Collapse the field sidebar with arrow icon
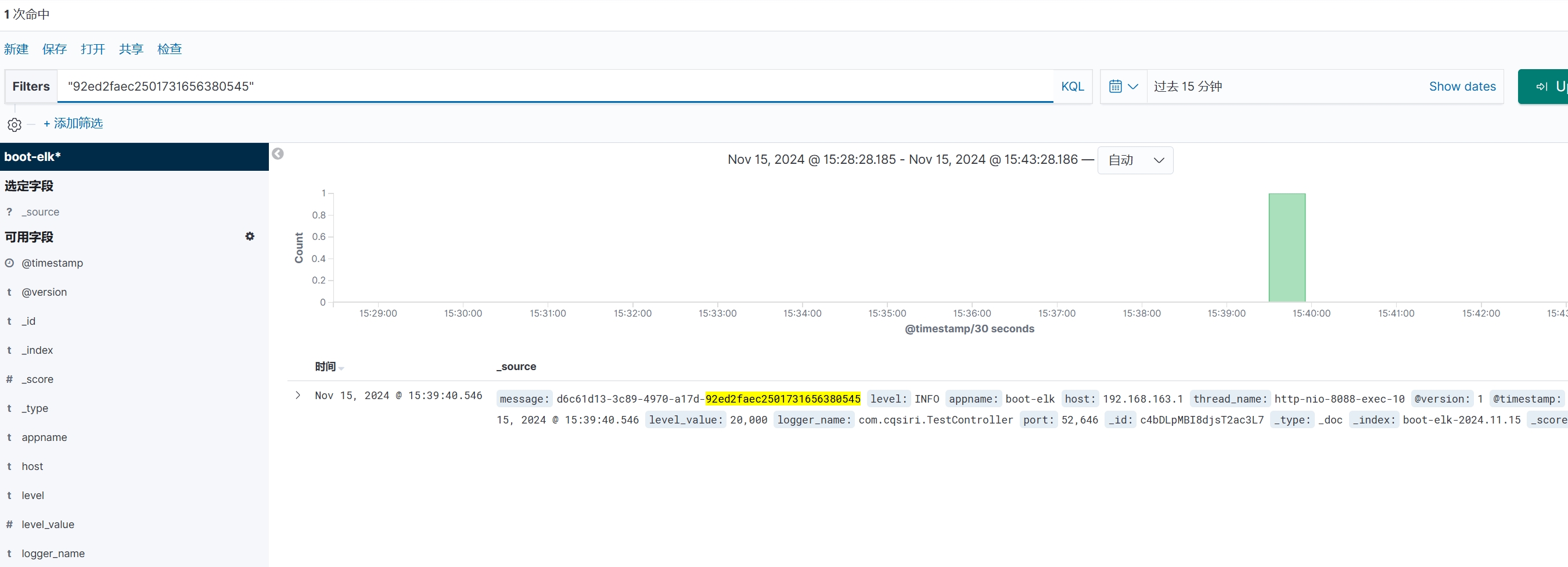The image size is (1568, 567). pyautogui.click(x=278, y=153)
